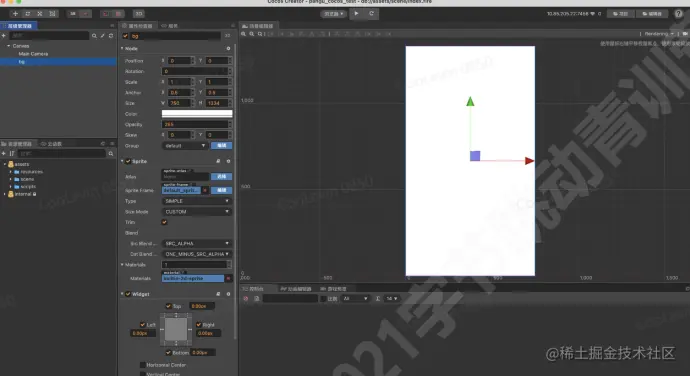Viewport: 690px width, 376px height.
Task: Select the Scale transform tool in toolbar
Action: coord(40,14)
